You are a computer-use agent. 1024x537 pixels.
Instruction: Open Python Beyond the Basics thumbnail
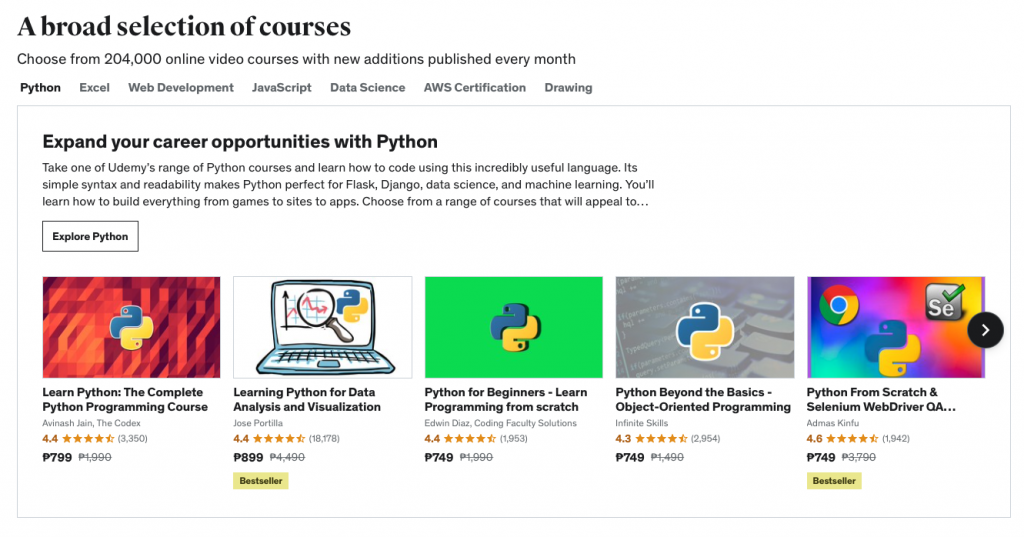click(704, 326)
